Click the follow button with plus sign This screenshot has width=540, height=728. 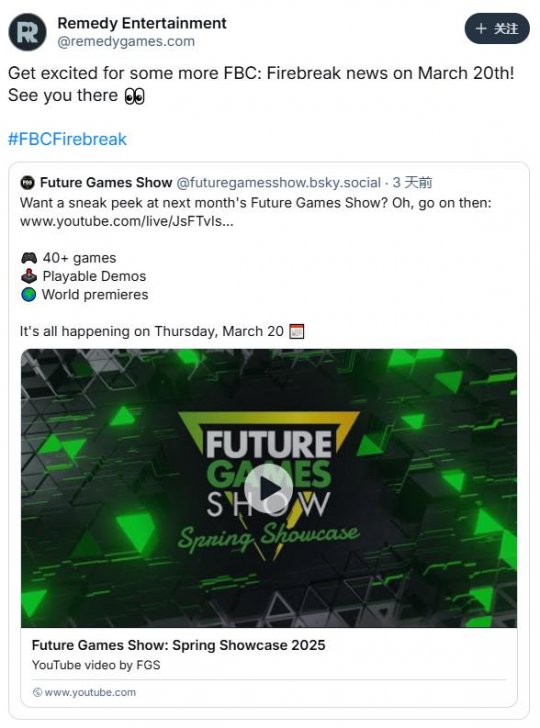(497, 29)
